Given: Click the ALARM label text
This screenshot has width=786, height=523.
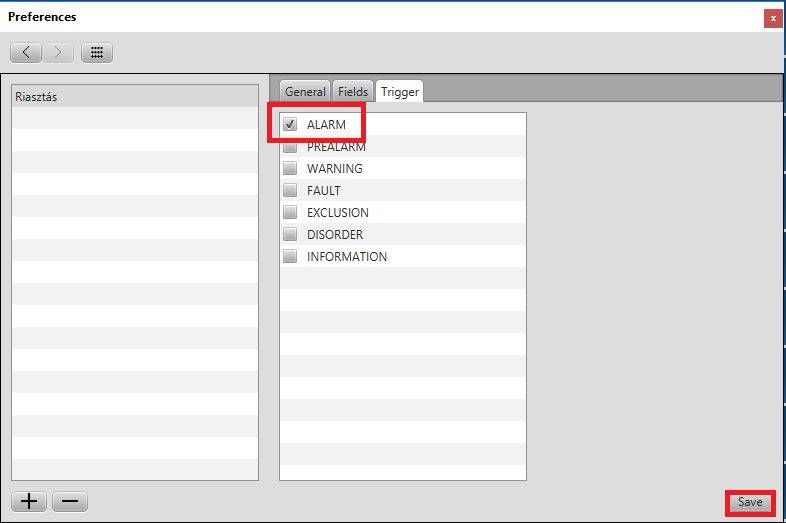Looking at the screenshot, I should coord(326,125).
